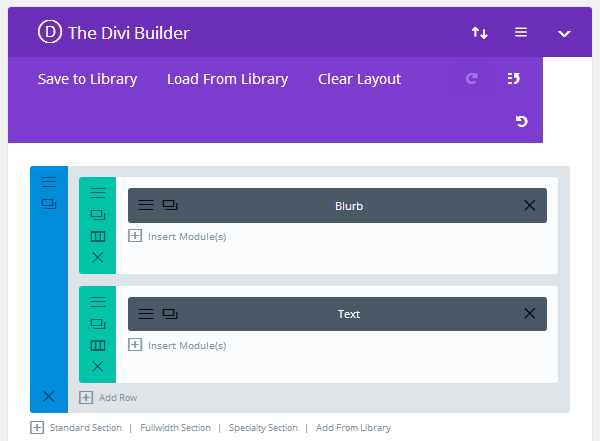Open the history list icon

[x=514, y=78]
